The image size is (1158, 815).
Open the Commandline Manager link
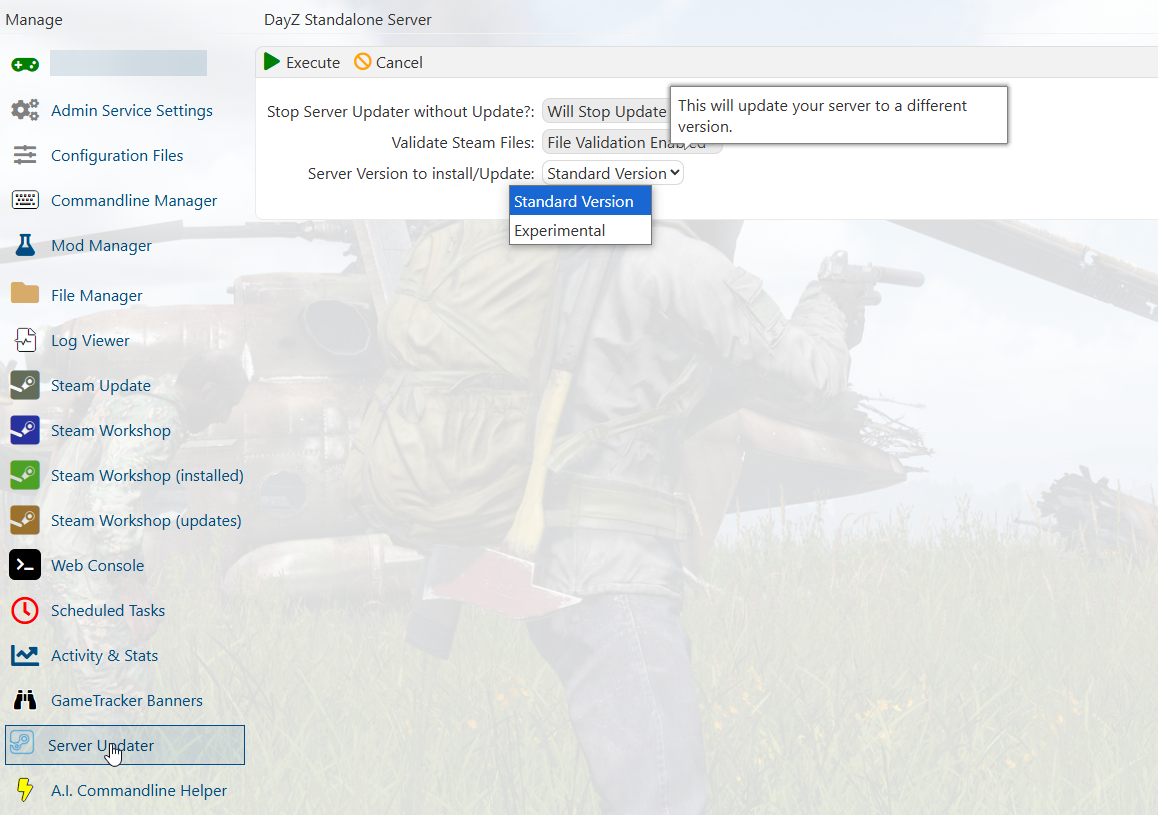click(134, 201)
